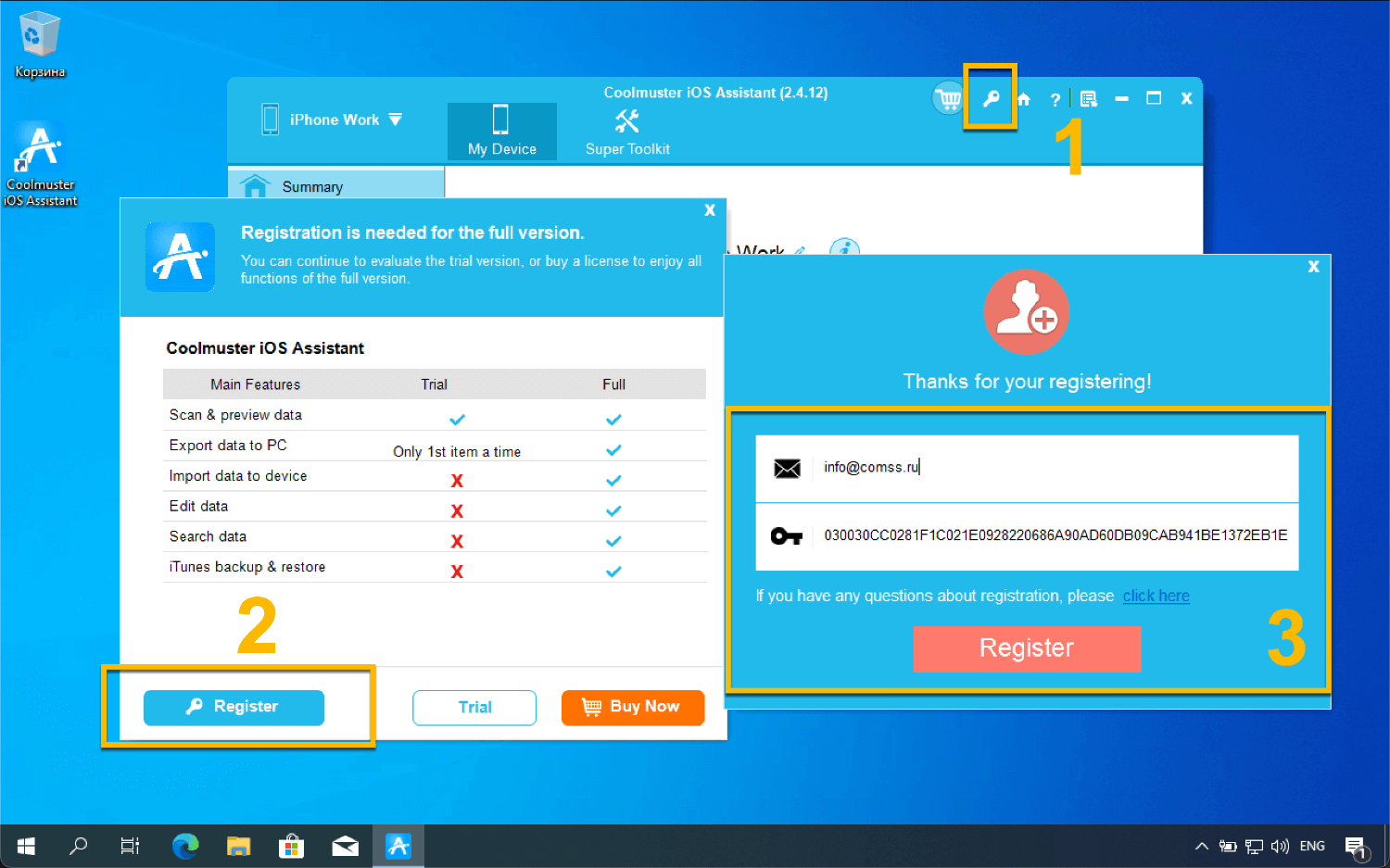This screenshot has width=1390, height=868.
Task: Open the Super Toolkit tab
Action: pos(627,132)
